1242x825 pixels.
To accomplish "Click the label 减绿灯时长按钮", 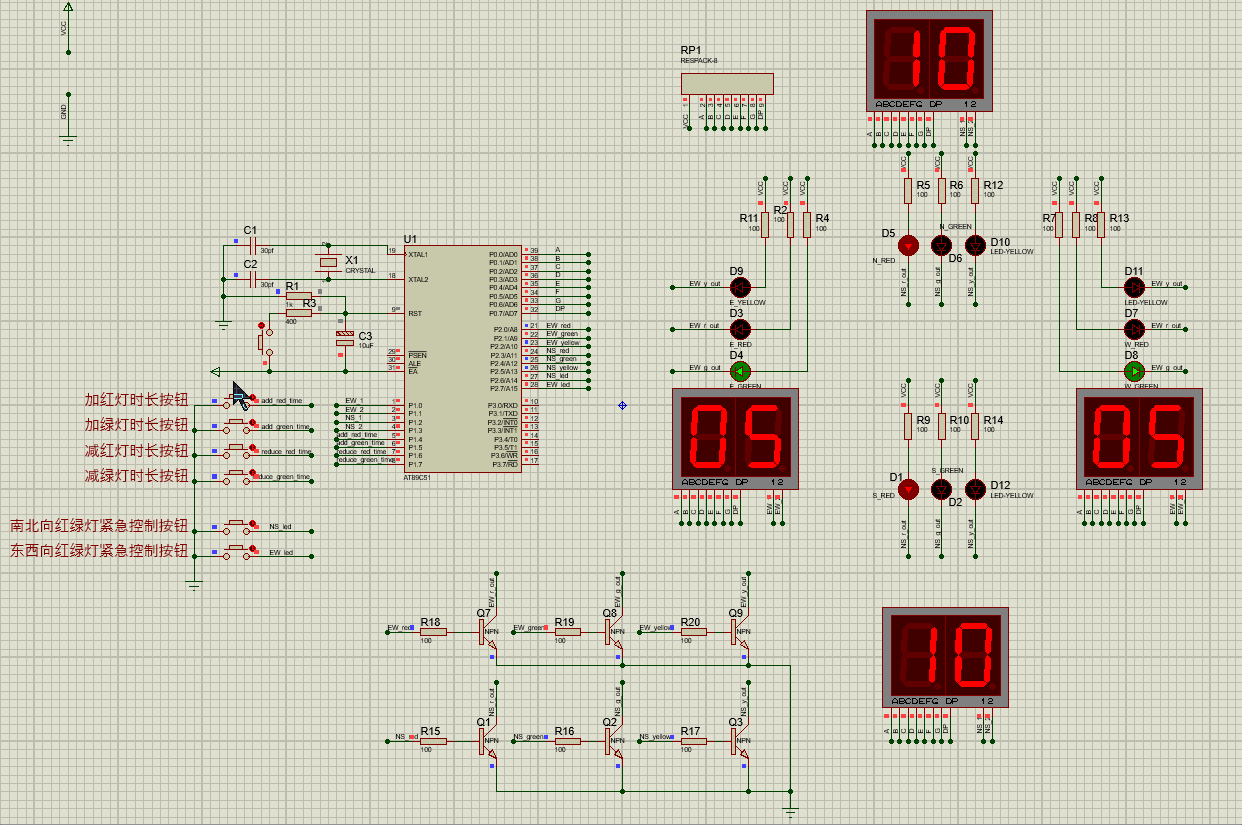I will 136,475.
